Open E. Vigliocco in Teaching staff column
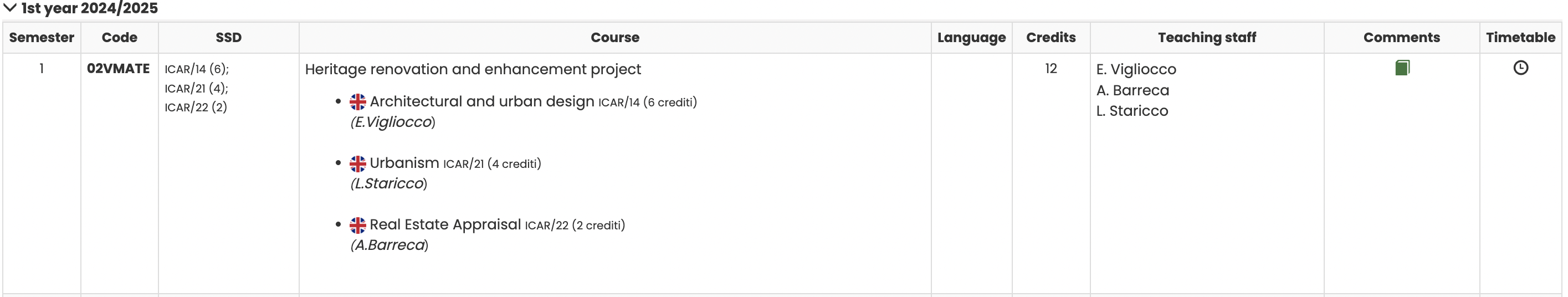Viewport: 1568px width, 297px height. [1136, 69]
